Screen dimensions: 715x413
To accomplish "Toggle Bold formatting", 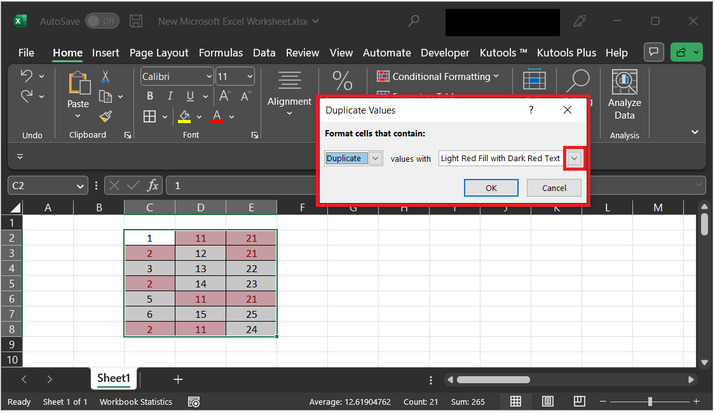I will [150, 96].
